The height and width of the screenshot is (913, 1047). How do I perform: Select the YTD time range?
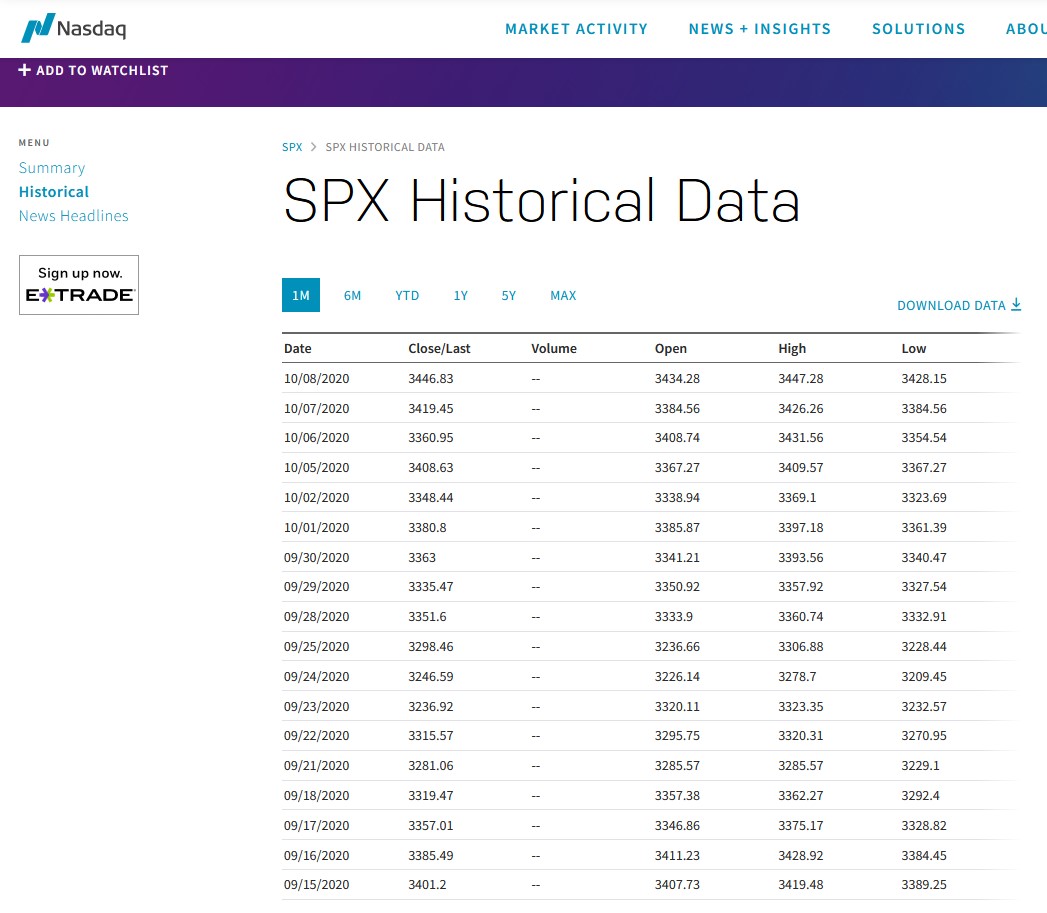pos(407,295)
